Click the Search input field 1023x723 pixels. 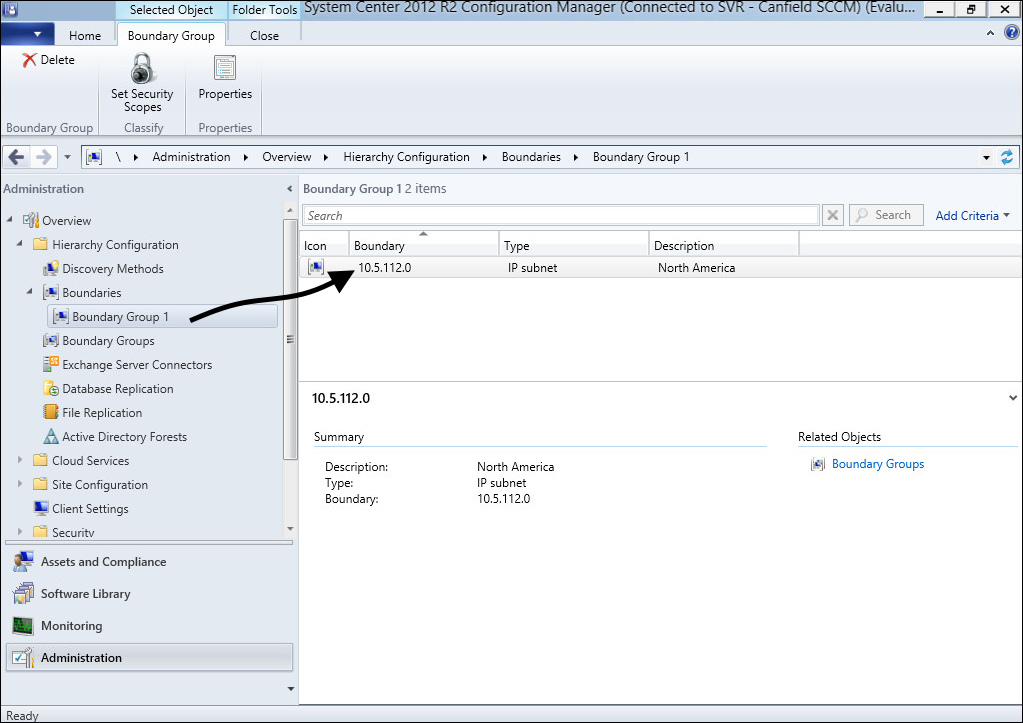[x=560, y=215]
